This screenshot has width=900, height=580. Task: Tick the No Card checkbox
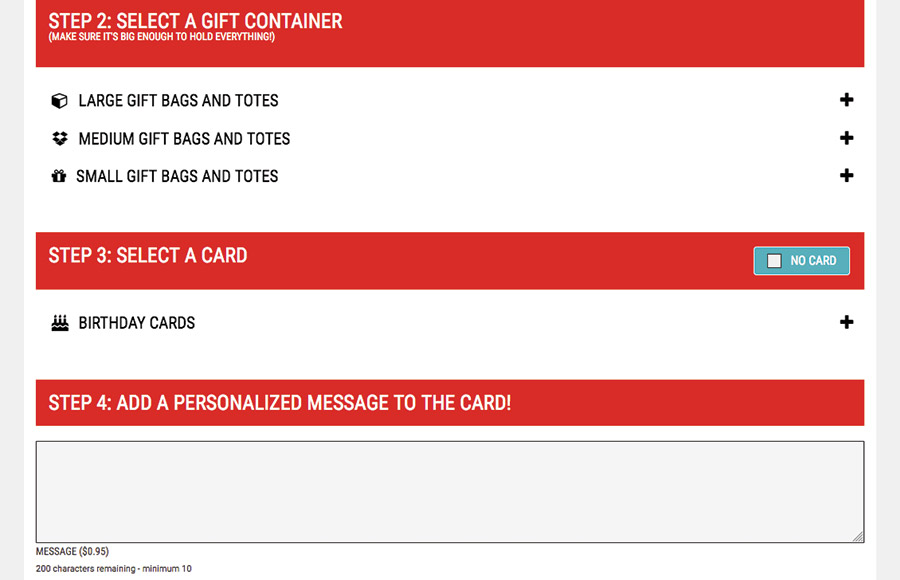[x=774, y=261]
